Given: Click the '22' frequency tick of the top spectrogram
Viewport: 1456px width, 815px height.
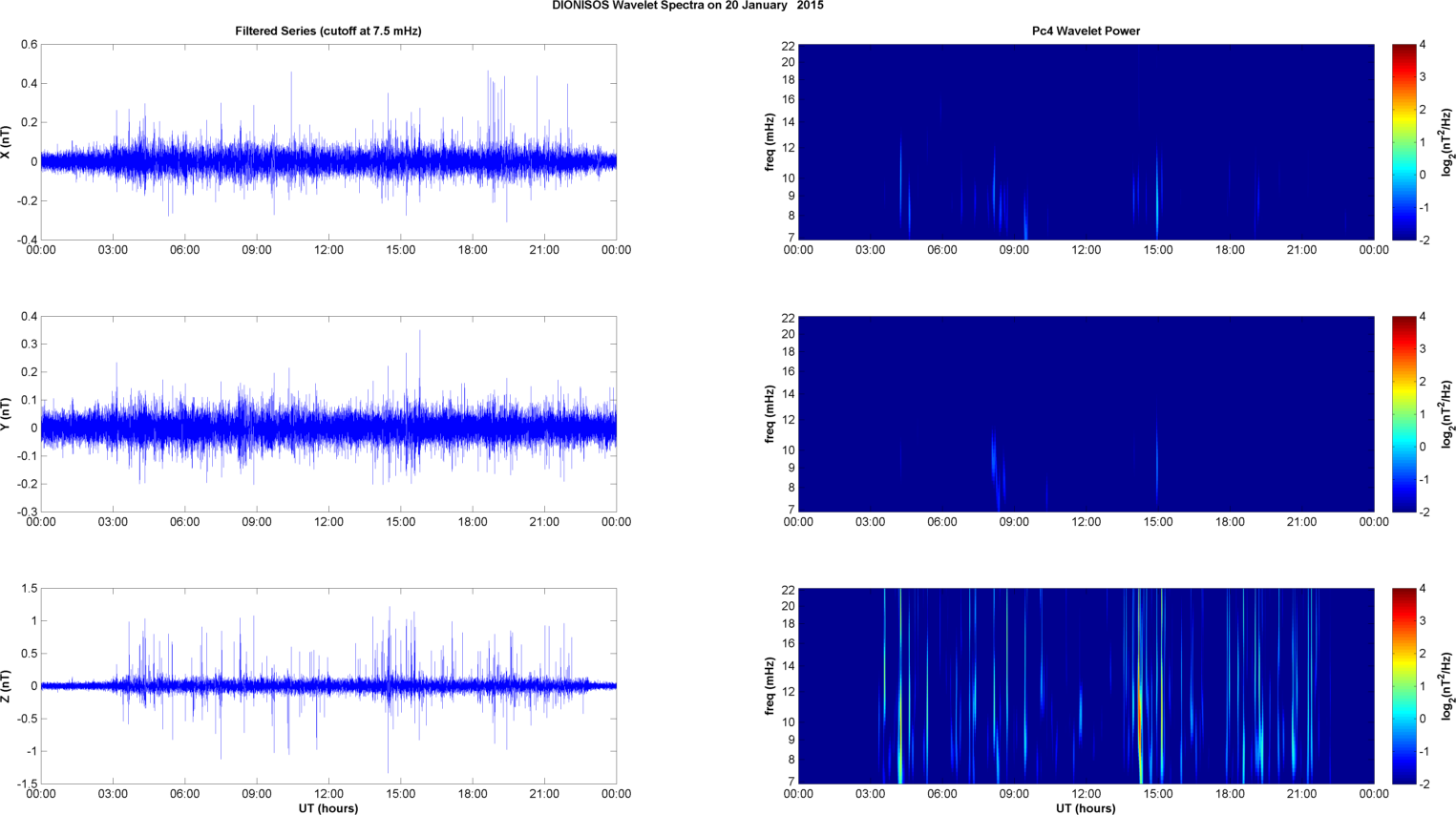Looking at the screenshot, I should pos(789,46).
